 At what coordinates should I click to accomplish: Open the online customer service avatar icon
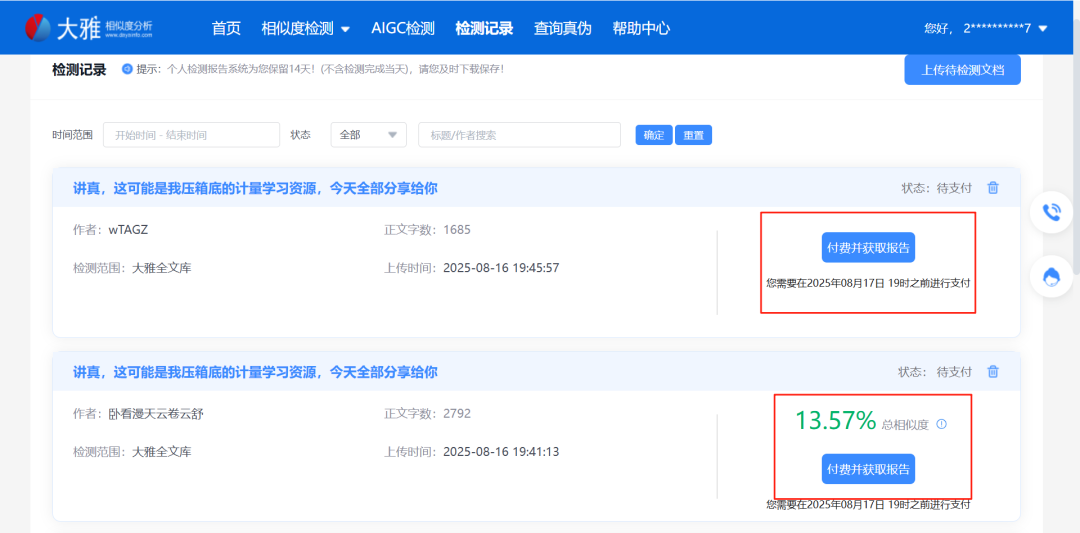(x=1051, y=277)
